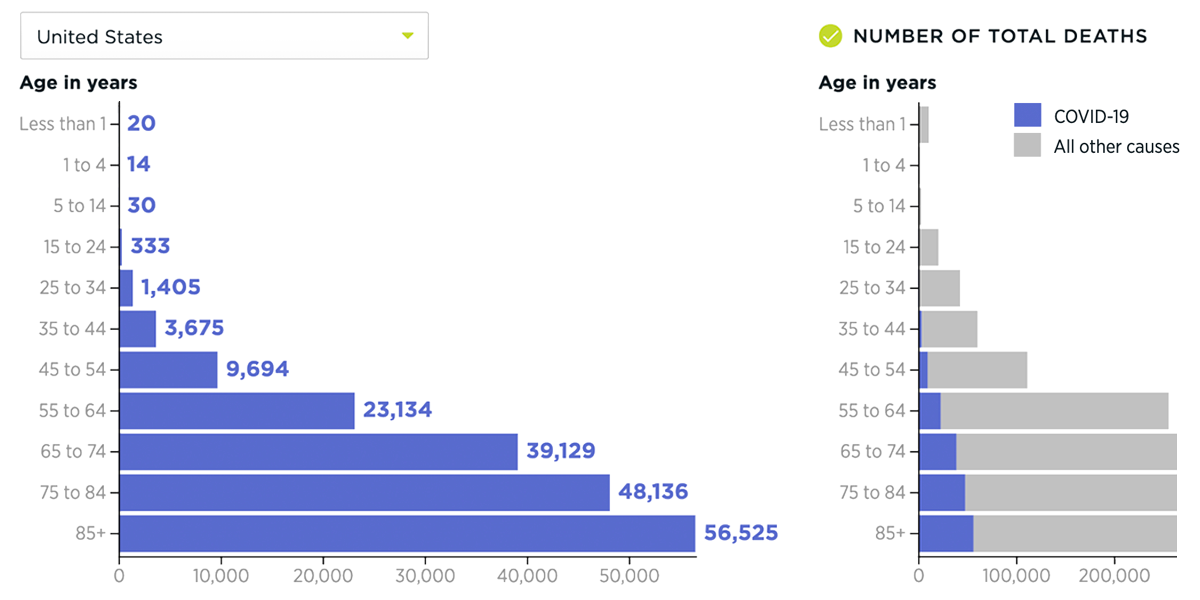Click the NUMBER OF TOTAL DEATHS tab heading
The width and height of the screenshot is (1200, 600).
(1000, 36)
